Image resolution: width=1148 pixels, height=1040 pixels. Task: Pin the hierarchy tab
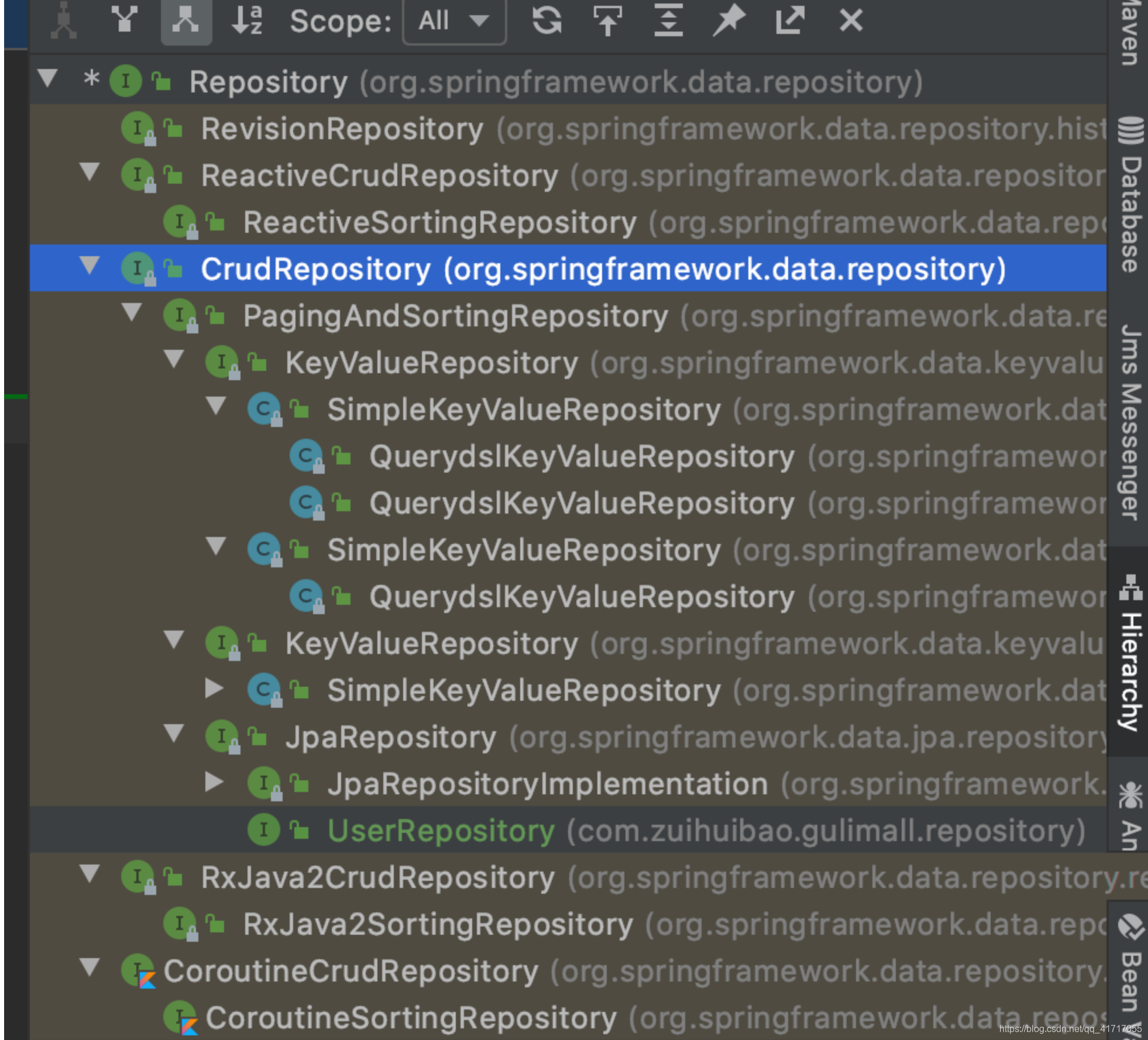click(729, 20)
